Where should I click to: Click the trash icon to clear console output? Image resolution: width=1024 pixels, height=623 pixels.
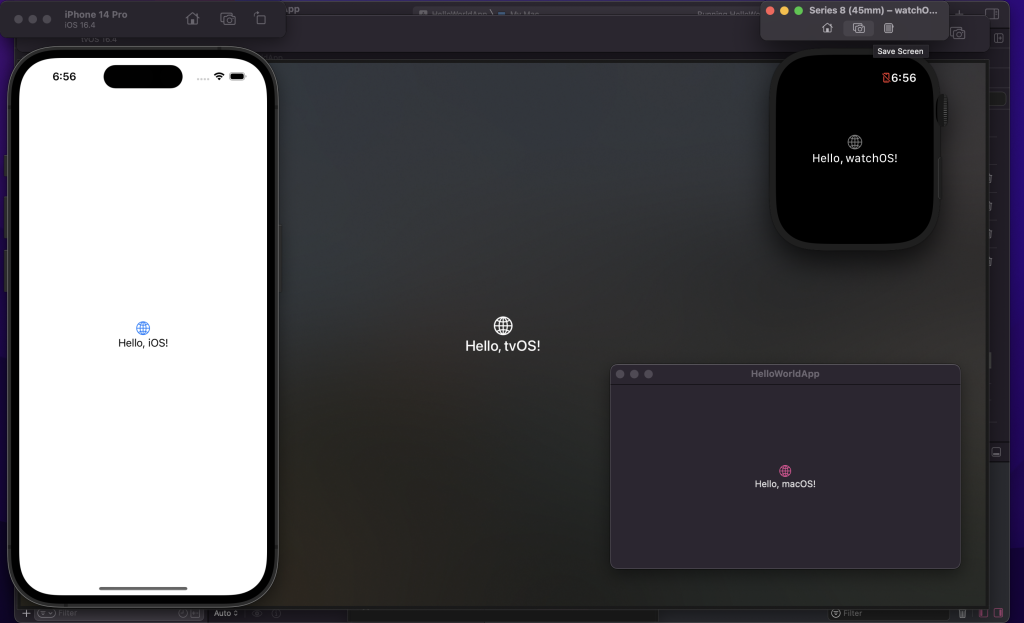point(962,613)
